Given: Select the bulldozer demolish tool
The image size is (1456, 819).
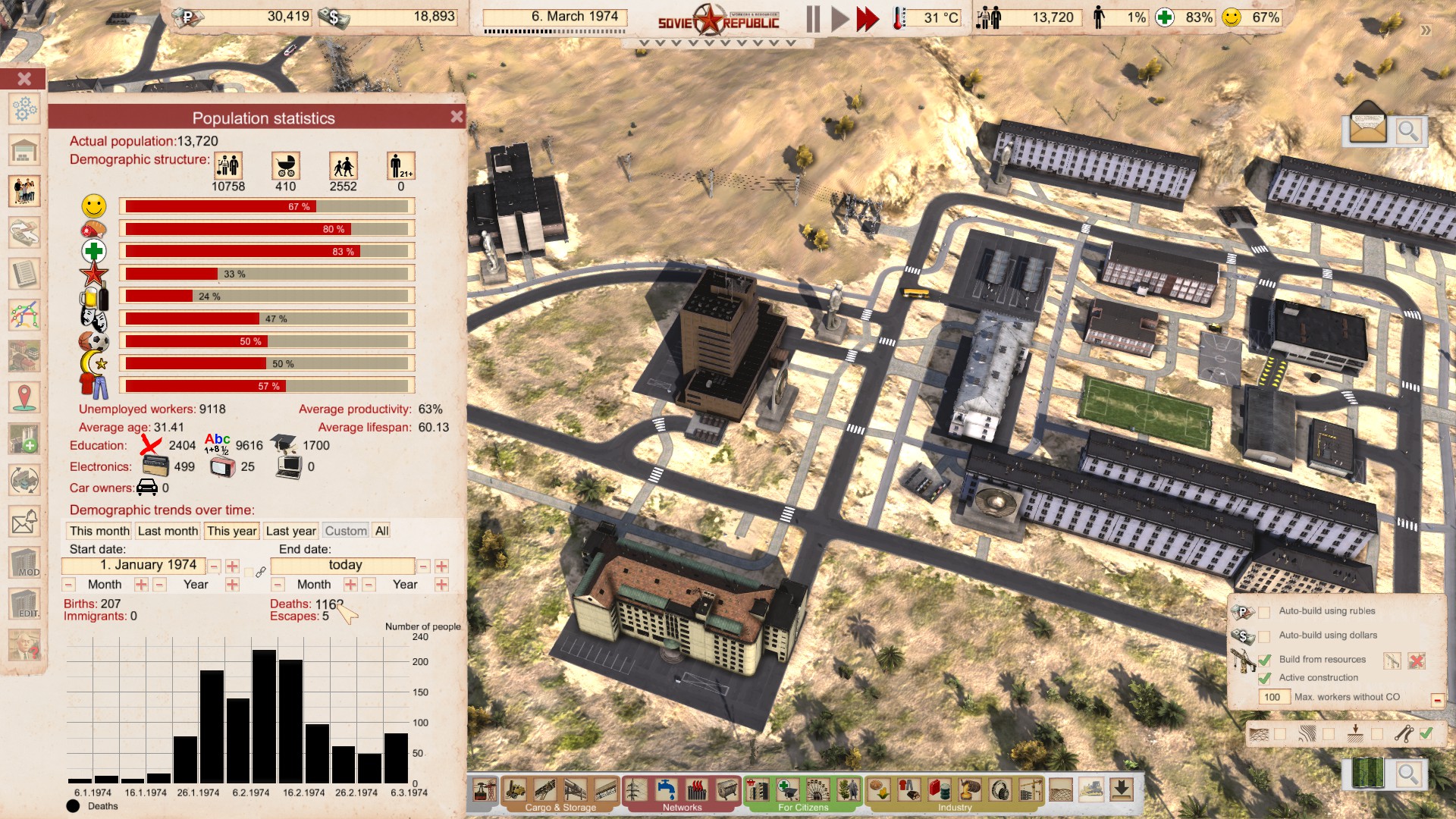Looking at the screenshot, I should click(1090, 790).
